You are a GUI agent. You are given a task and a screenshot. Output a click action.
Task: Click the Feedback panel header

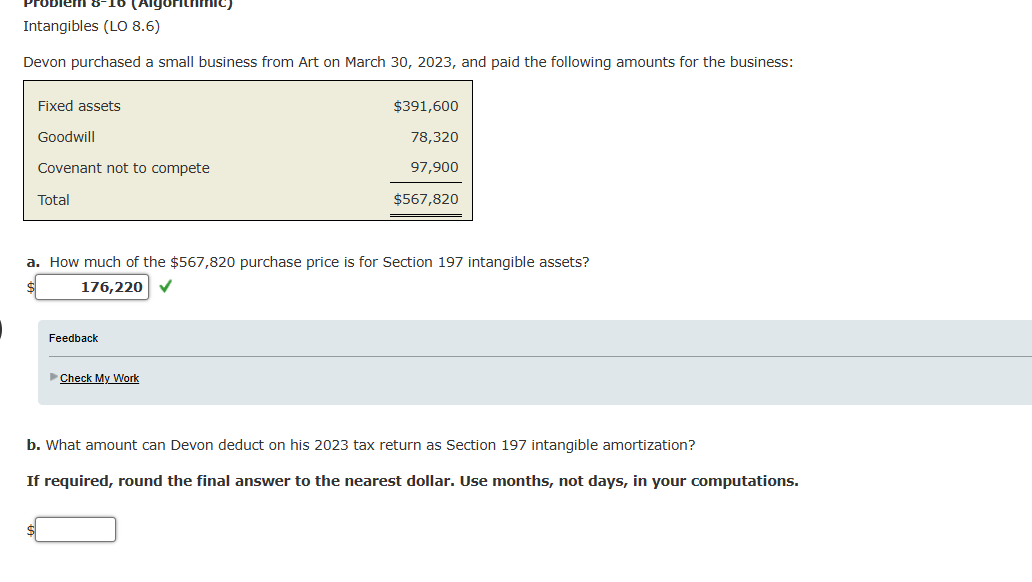coord(73,338)
